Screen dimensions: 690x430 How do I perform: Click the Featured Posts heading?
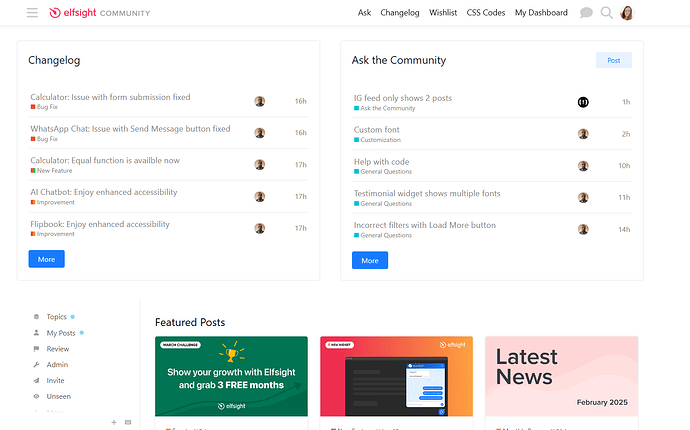coord(190,323)
